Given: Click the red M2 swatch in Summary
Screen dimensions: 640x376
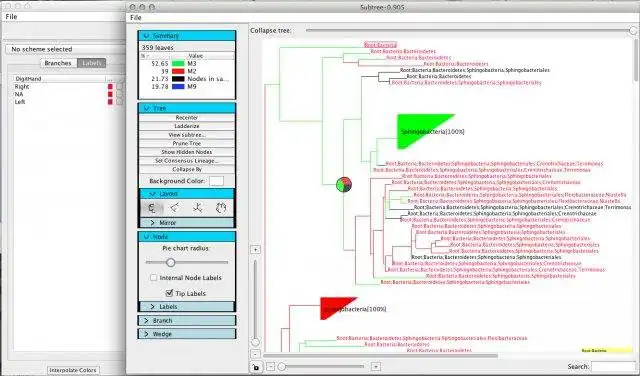Looking at the screenshot, I should click(178, 71).
